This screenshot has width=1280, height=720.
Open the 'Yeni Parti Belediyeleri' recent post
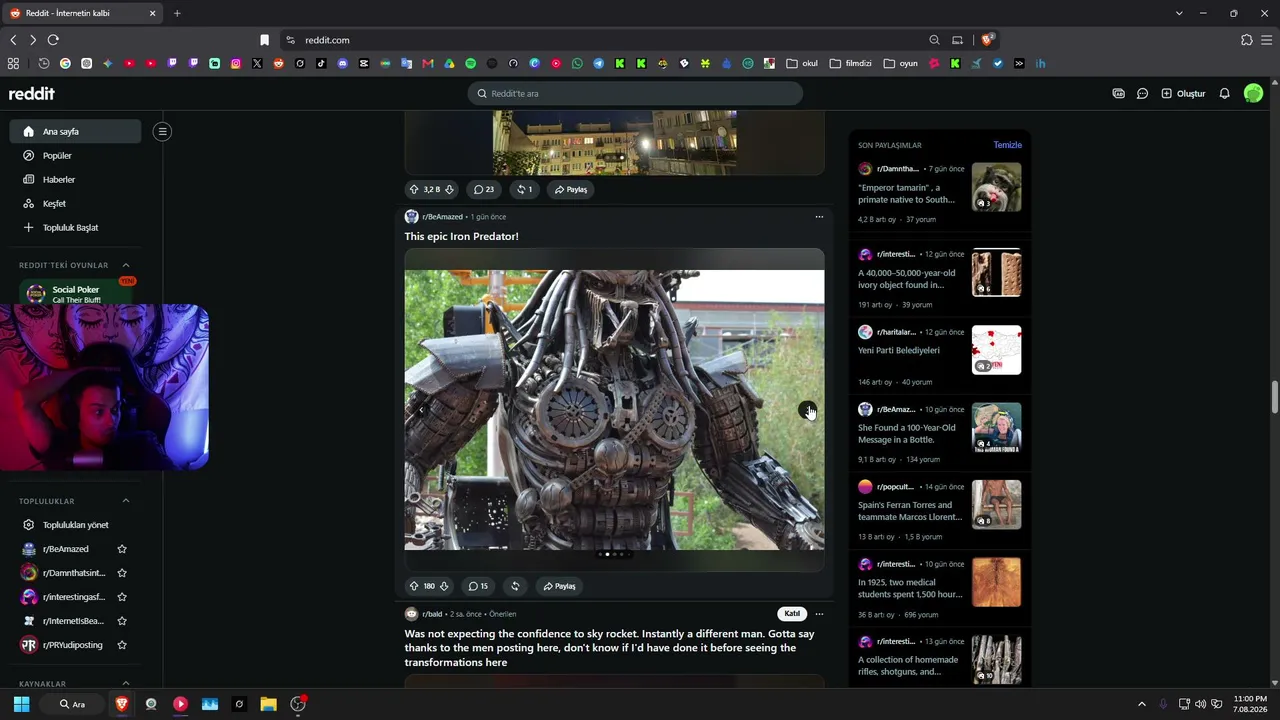point(899,351)
